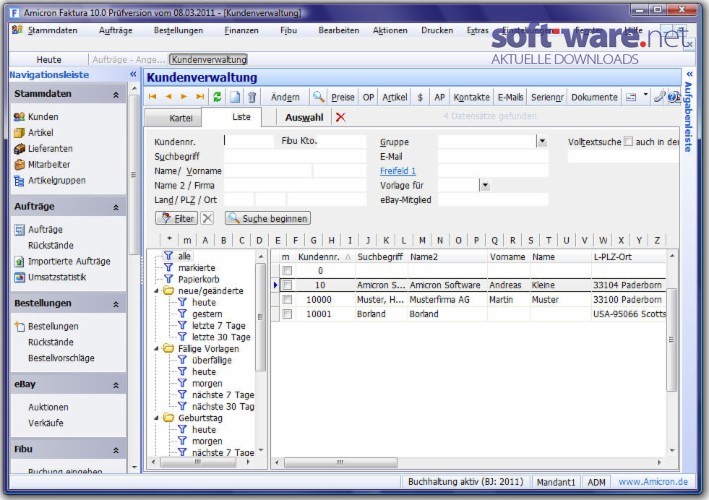Screen dimensions: 709x500
Task: Go to previous record arrow icon
Action: pos(168,97)
